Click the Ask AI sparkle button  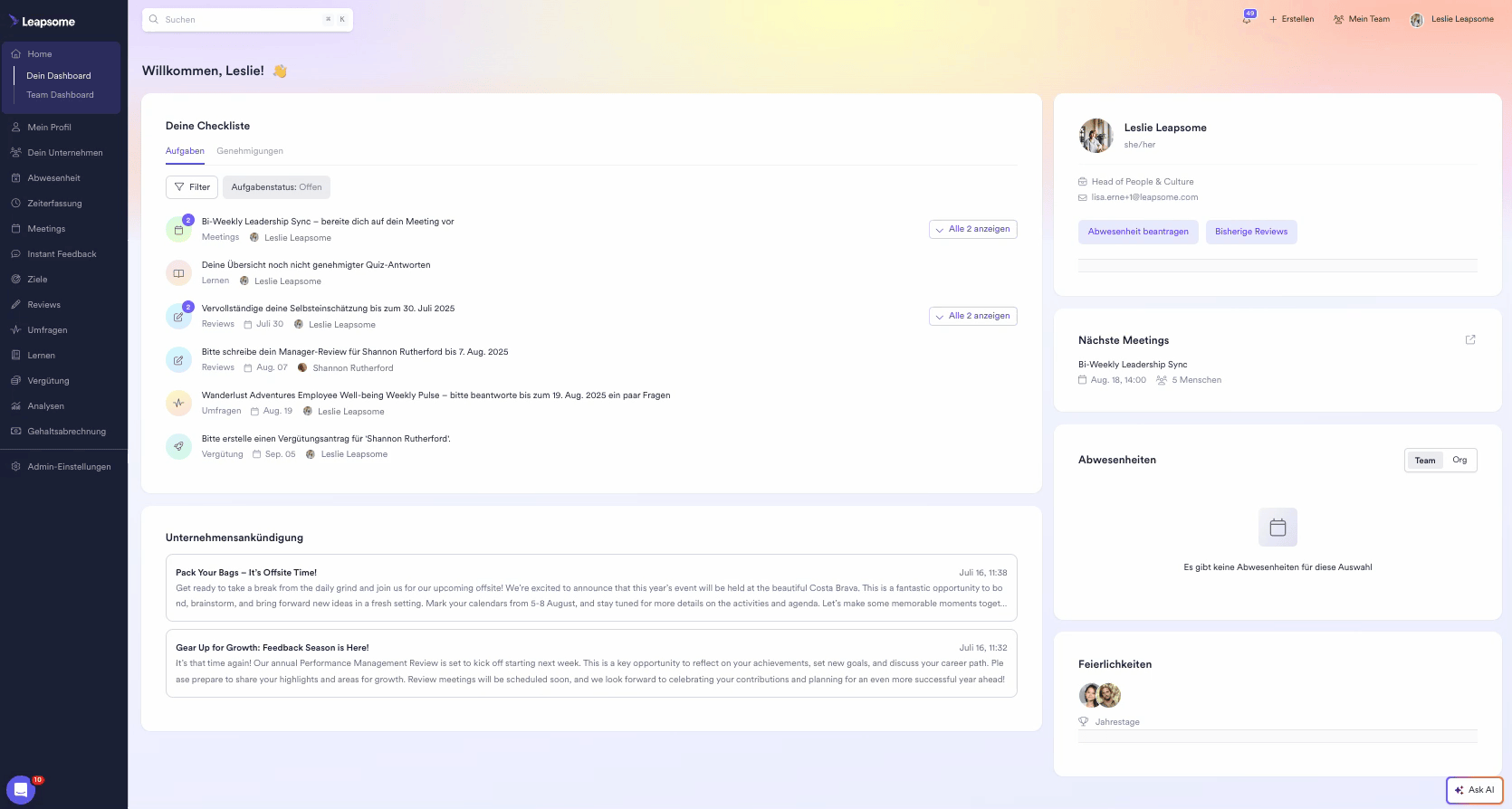click(x=1474, y=790)
